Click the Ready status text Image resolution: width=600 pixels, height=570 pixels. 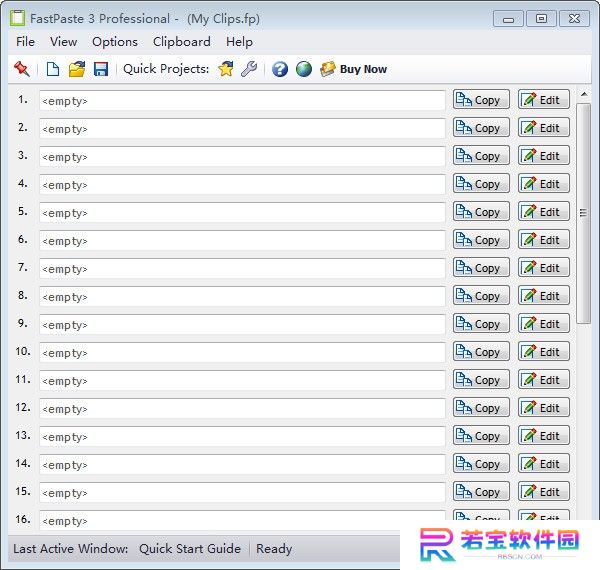[x=274, y=549]
